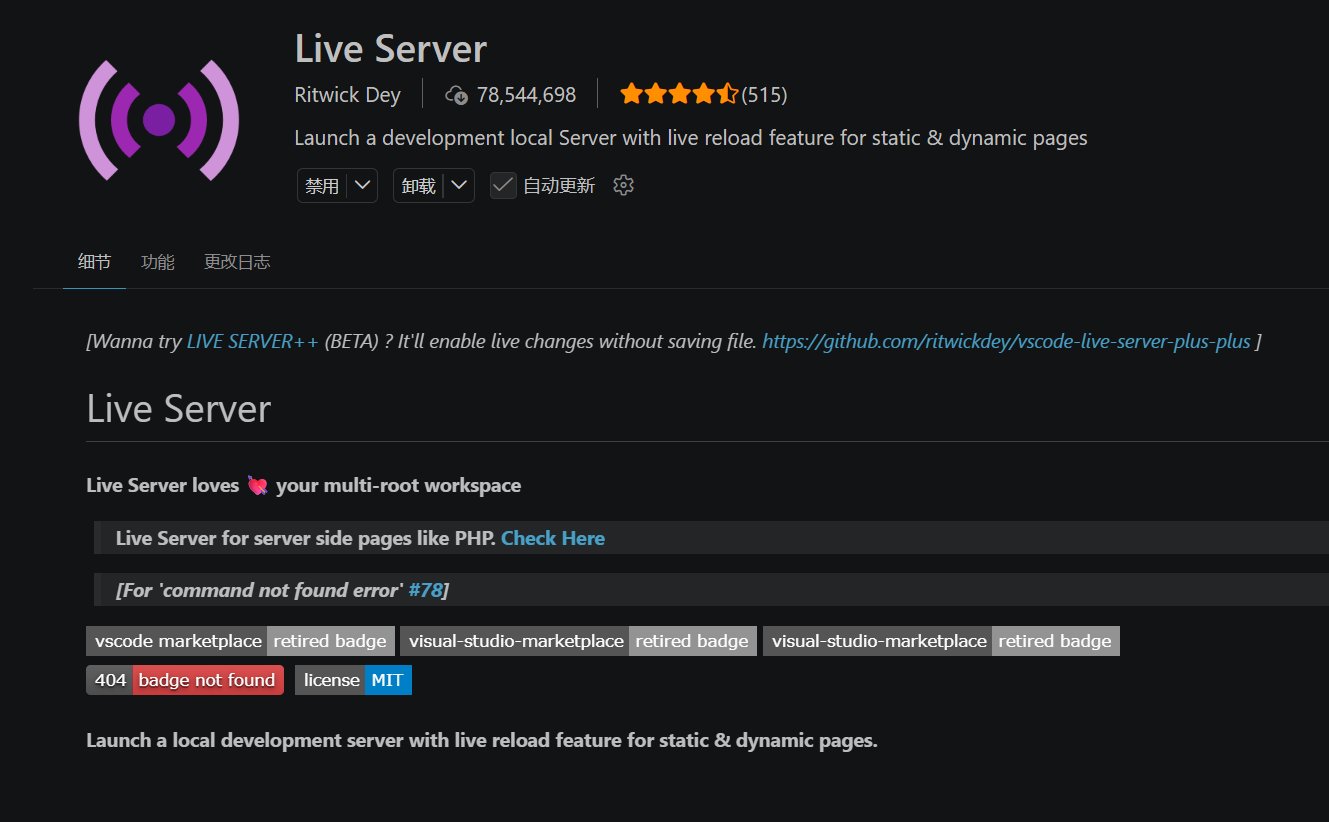Click the uninstall (卸载) button
This screenshot has height=822, width=1329.
(419, 186)
